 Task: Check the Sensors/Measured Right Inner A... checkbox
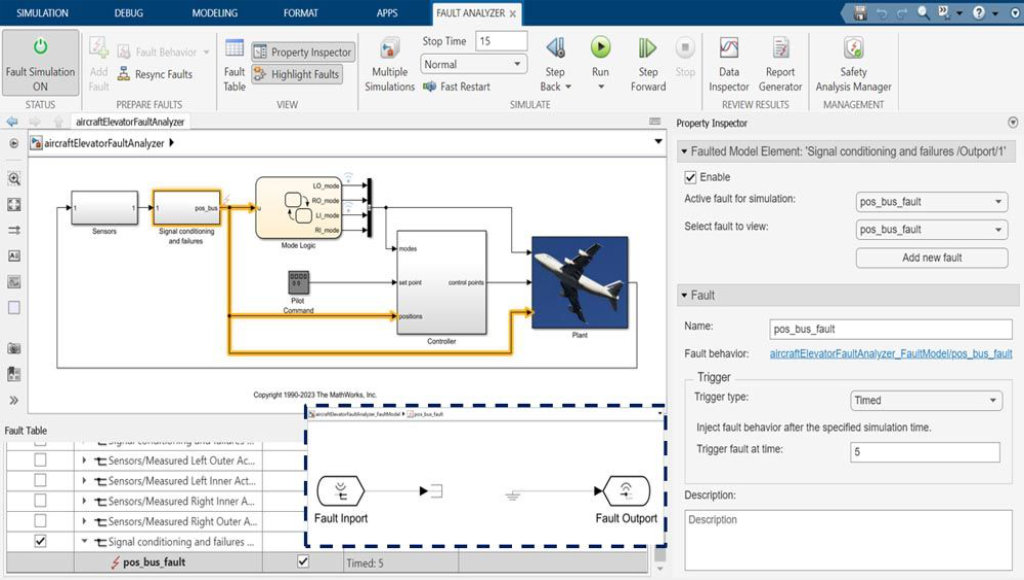[x=40, y=500]
